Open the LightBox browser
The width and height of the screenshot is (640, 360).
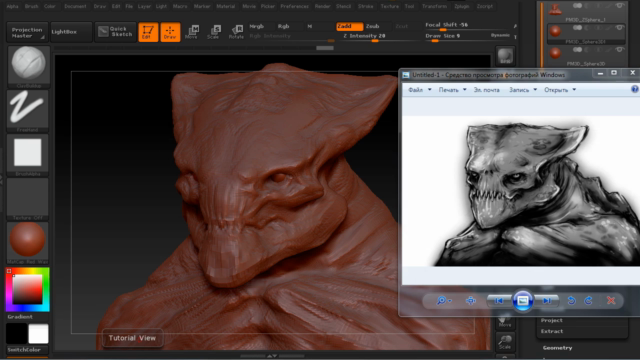coord(71,32)
